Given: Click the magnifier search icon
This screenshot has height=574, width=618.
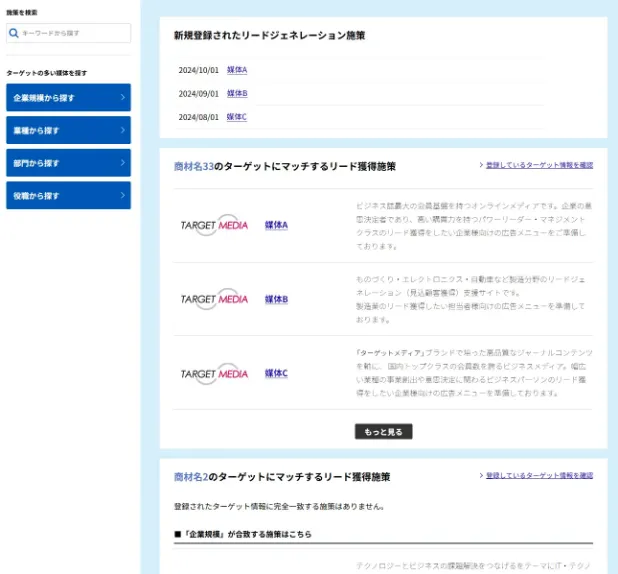Looking at the screenshot, I should click(x=14, y=33).
